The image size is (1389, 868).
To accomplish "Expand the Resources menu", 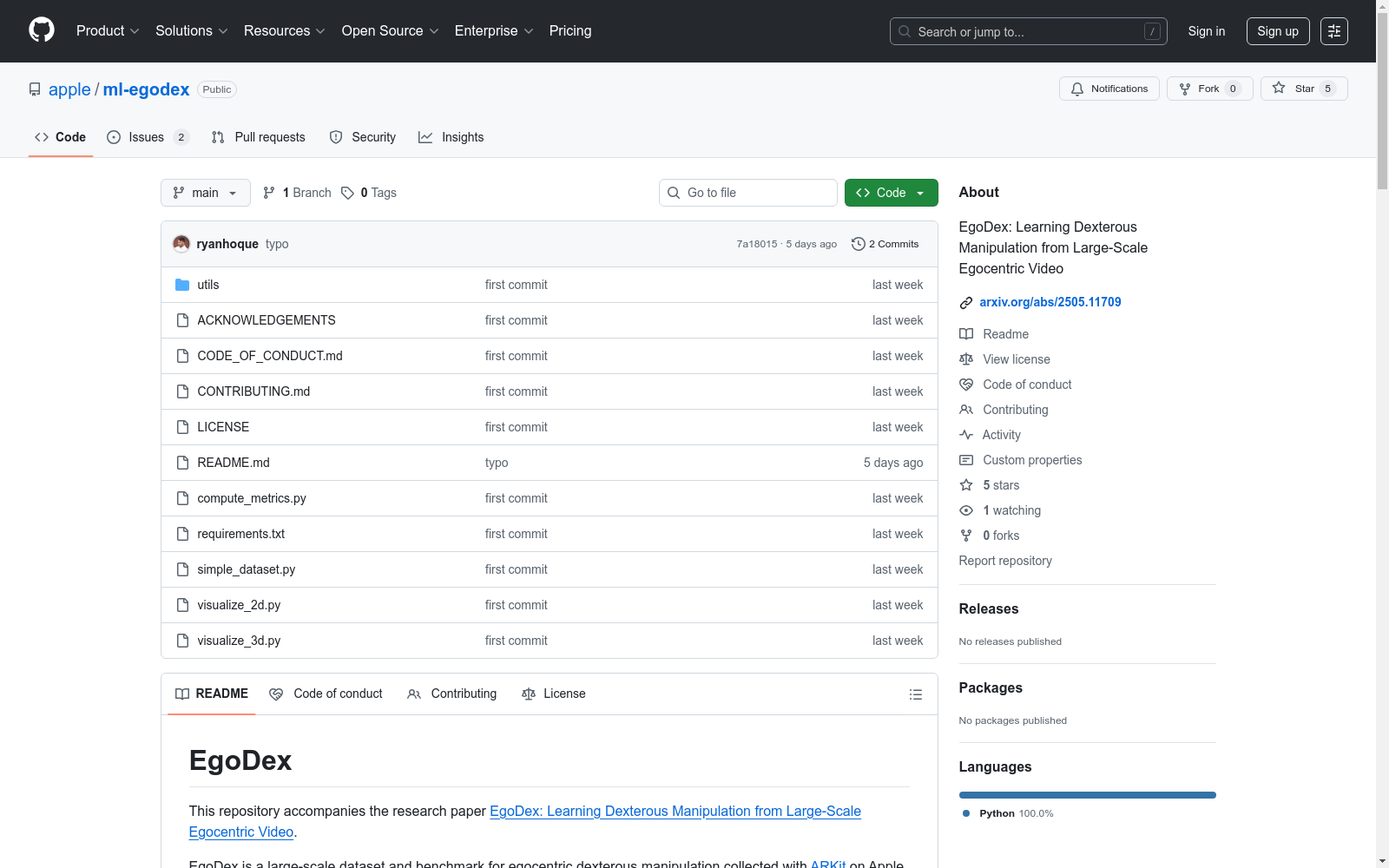I will 285,31.
